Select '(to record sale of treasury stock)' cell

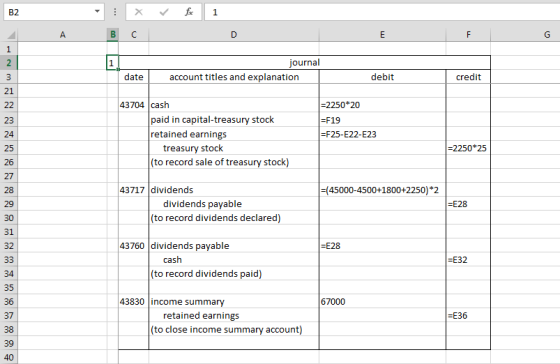tap(234, 162)
